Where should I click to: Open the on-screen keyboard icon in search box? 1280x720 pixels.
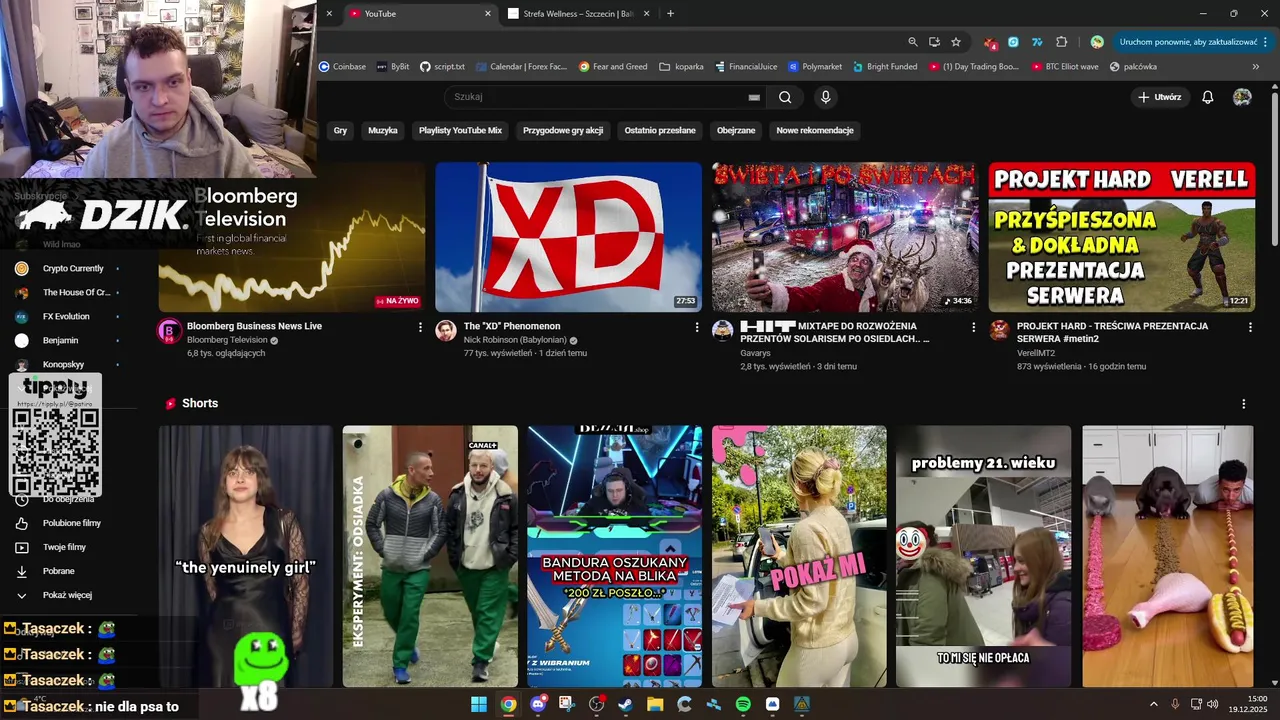(754, 97)
